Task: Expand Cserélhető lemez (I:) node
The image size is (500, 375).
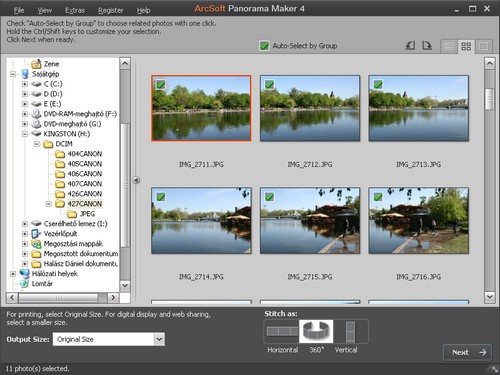Action: [x=25, y=224]
